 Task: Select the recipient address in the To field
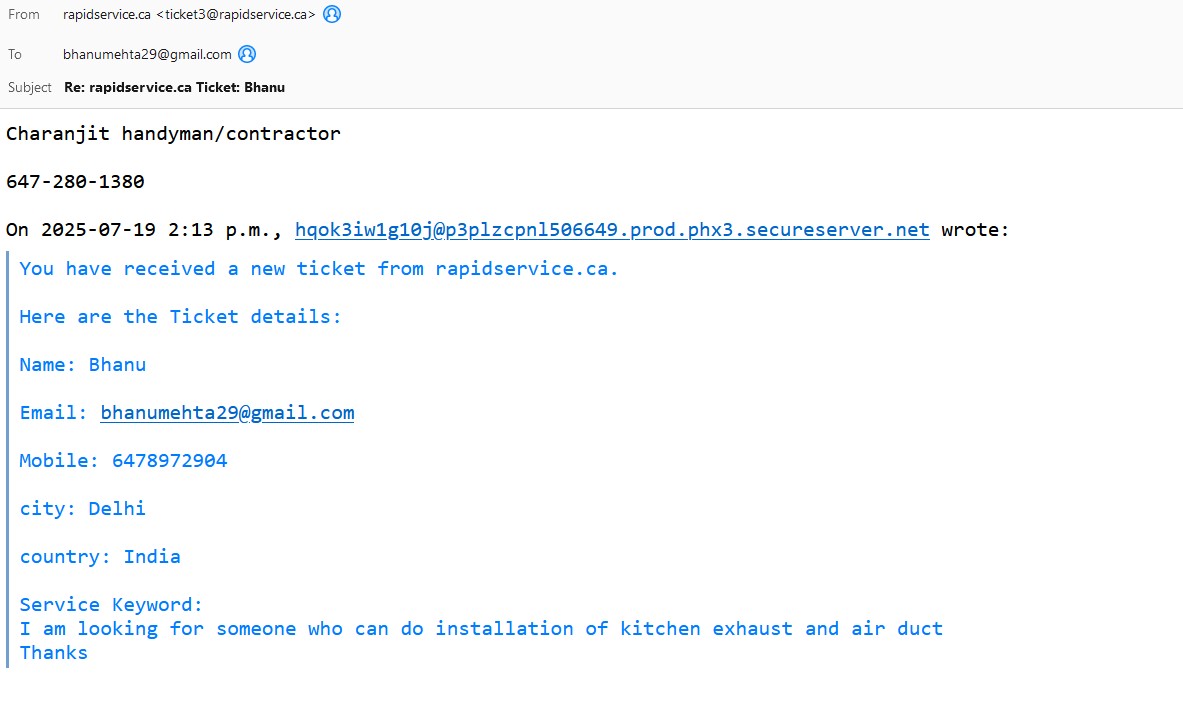pos(147,55)
